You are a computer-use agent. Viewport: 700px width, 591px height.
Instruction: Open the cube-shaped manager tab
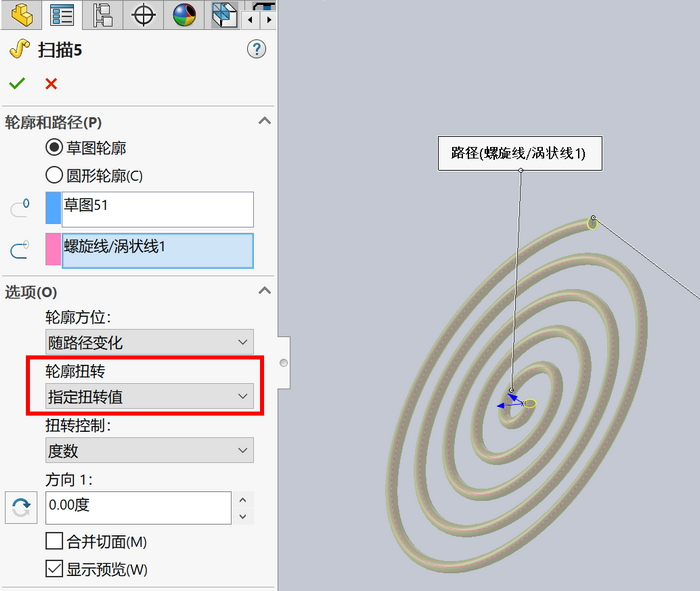point(224,15)
